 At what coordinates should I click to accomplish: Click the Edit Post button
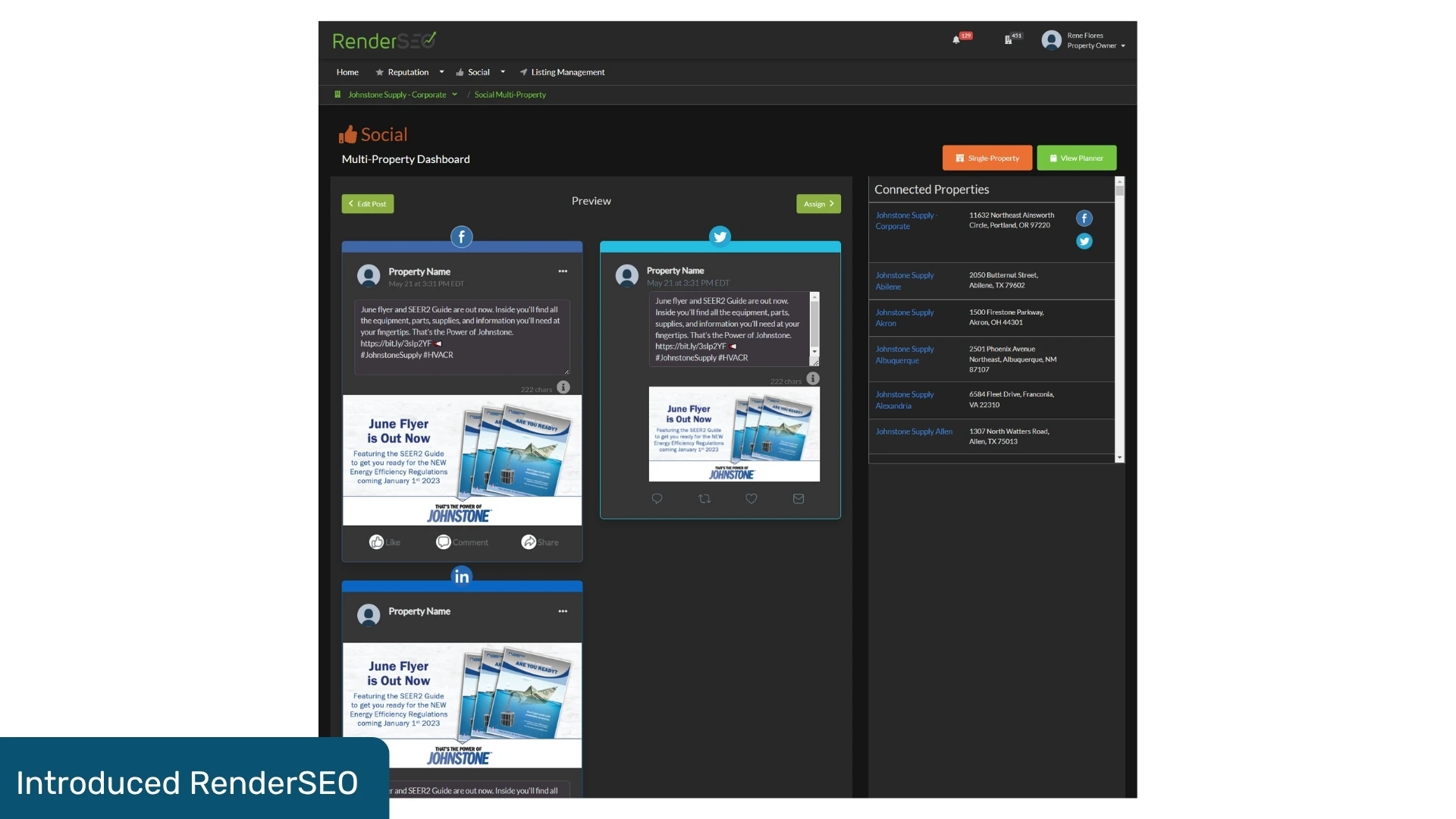pos(368,204)
